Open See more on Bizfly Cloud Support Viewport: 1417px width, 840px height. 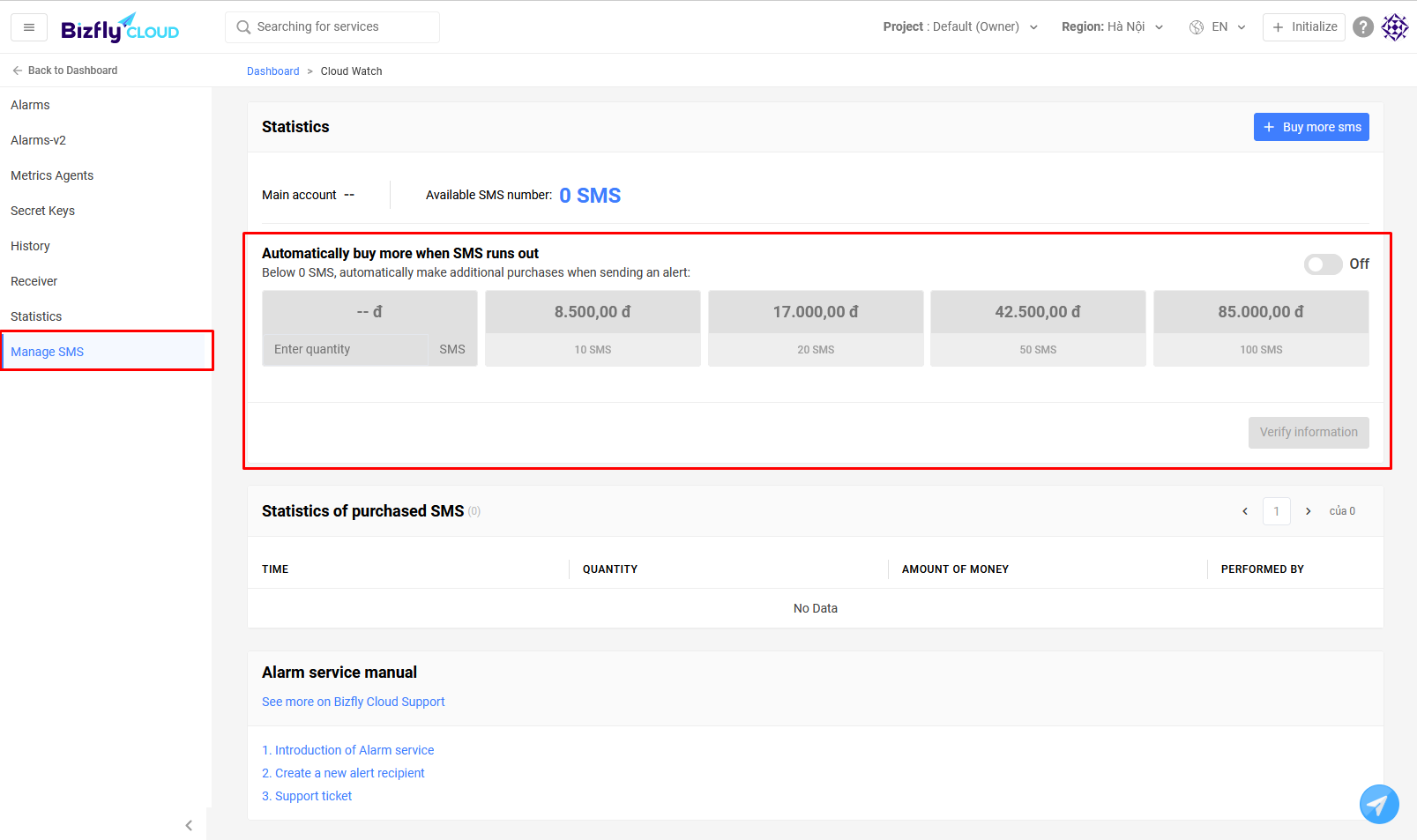(x=353, y=702)
